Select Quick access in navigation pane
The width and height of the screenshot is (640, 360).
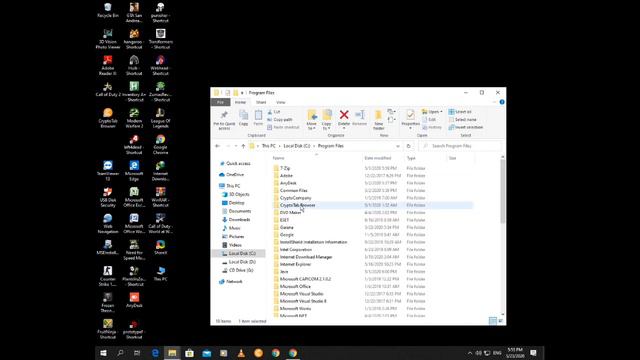tap(235, 163)
